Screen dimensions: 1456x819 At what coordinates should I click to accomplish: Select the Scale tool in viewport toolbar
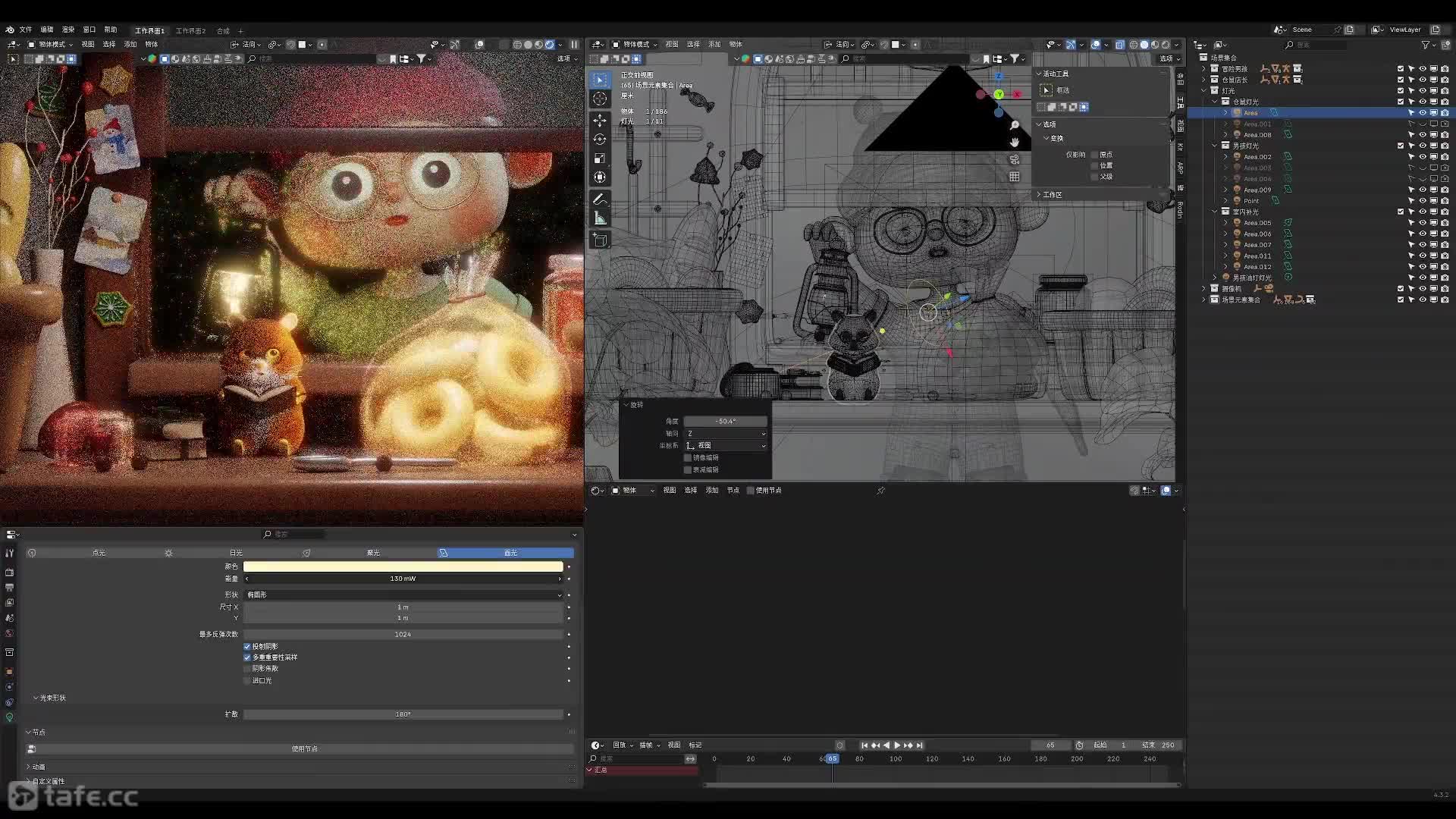600,158
